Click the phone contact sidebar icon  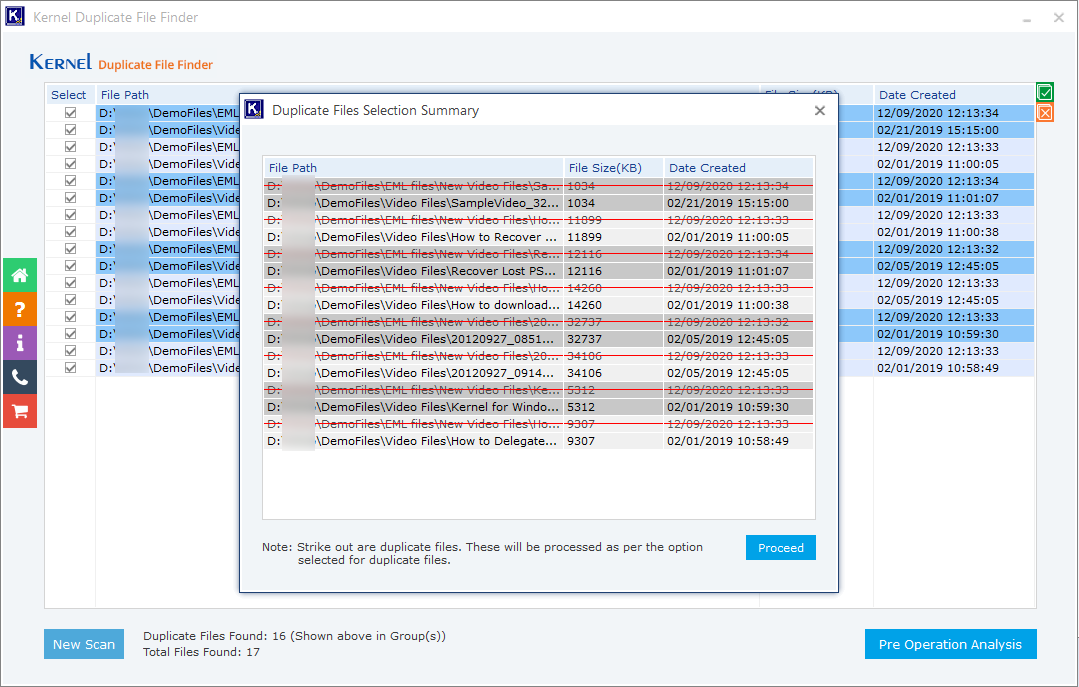click(x=20, y=377)
